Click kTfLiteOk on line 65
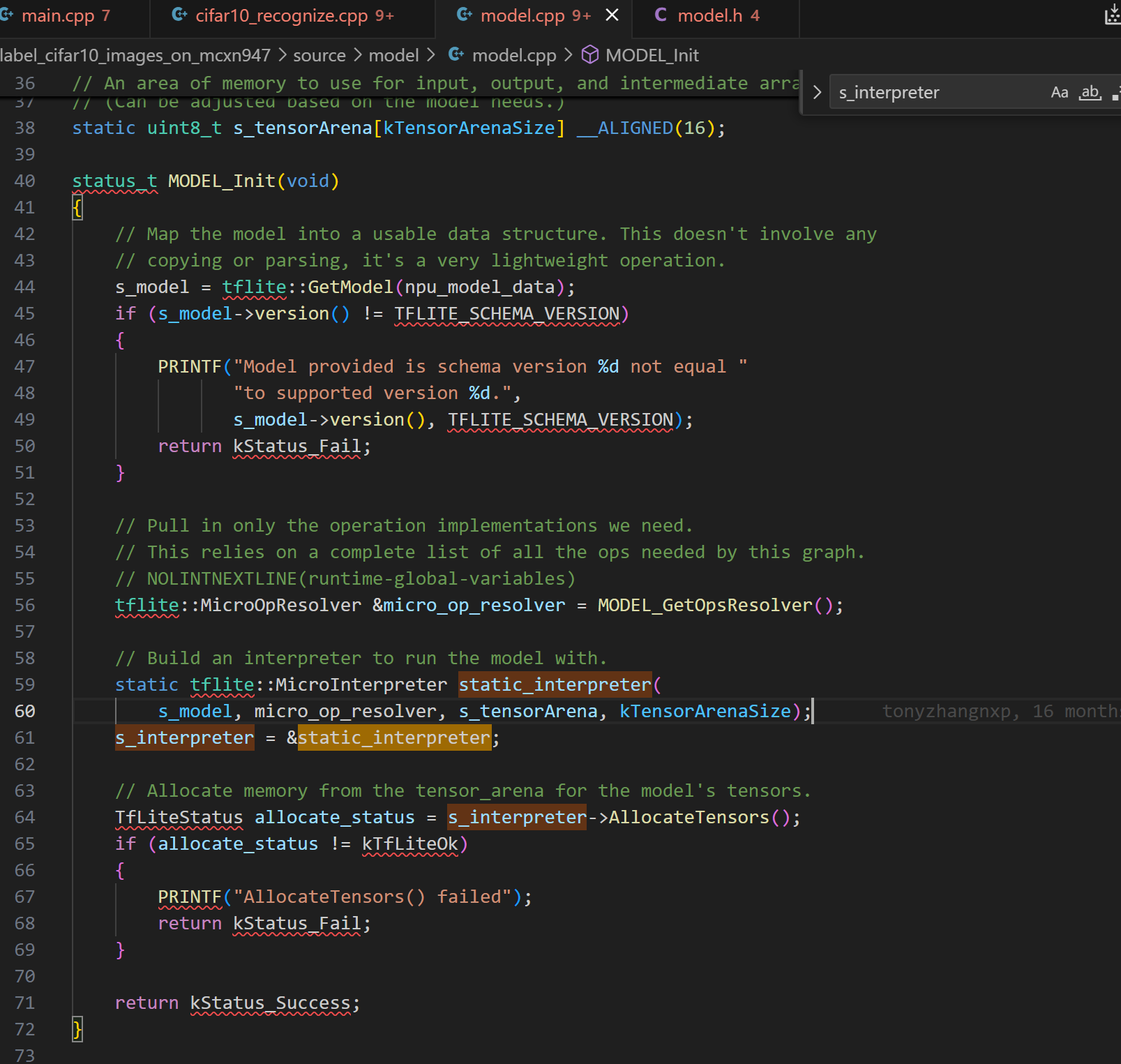Screen dimensions: 1121x1064 pos(410,844)
